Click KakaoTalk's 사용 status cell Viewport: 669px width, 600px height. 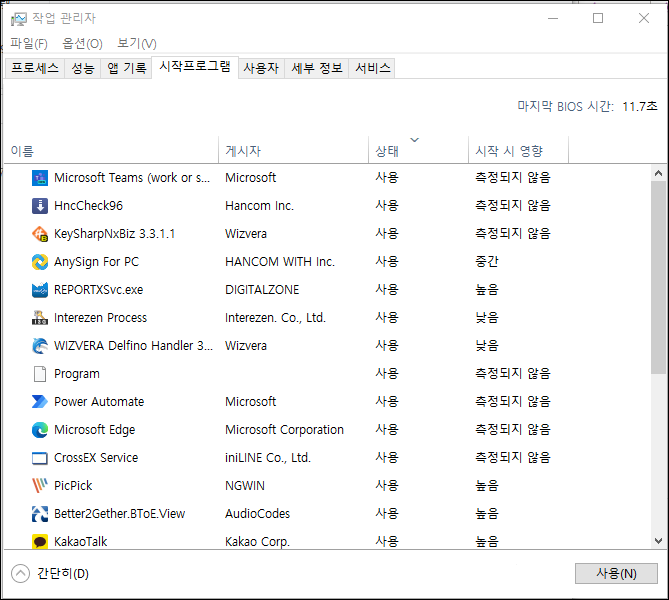point(387,542)
